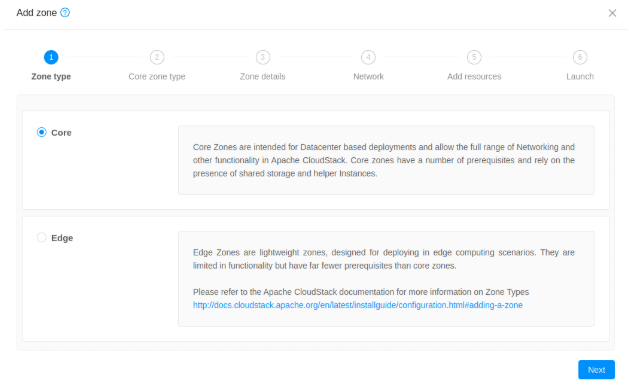This screenshot has height=387, width=629.
Task: Click step 5 Add resources circle
Action: (x=474, y=57)
